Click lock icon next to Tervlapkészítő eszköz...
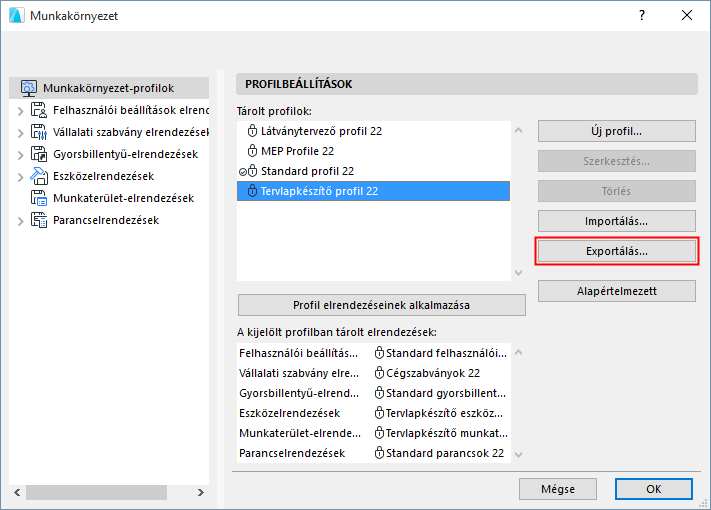 coord(380,413)
